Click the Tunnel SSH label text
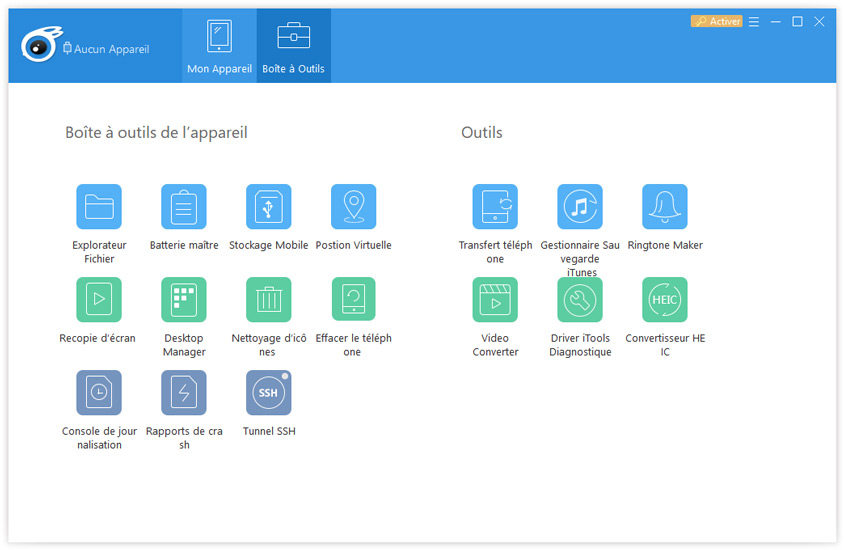Viewport: 844px width, 550px height. tap(269, 431)
